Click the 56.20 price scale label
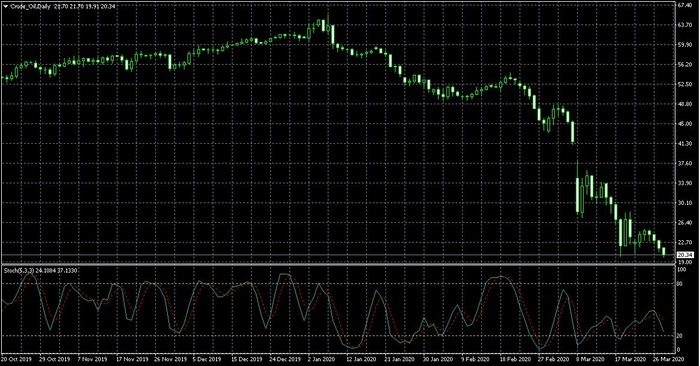Image resolution: width=700 pixels, height=366 pixels. tap(684, 65)
